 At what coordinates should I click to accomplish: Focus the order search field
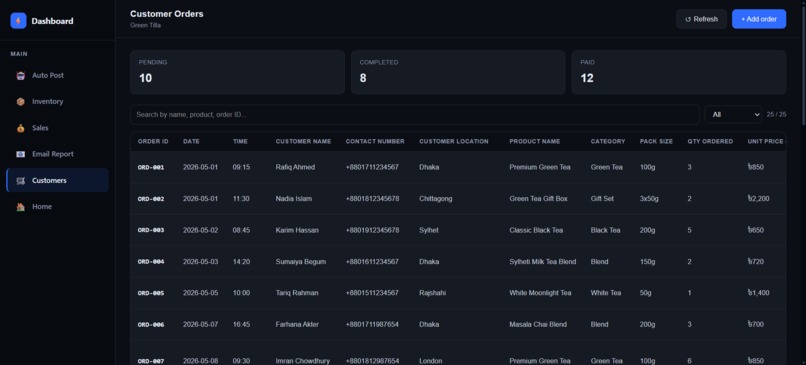[x=414, y=115]
